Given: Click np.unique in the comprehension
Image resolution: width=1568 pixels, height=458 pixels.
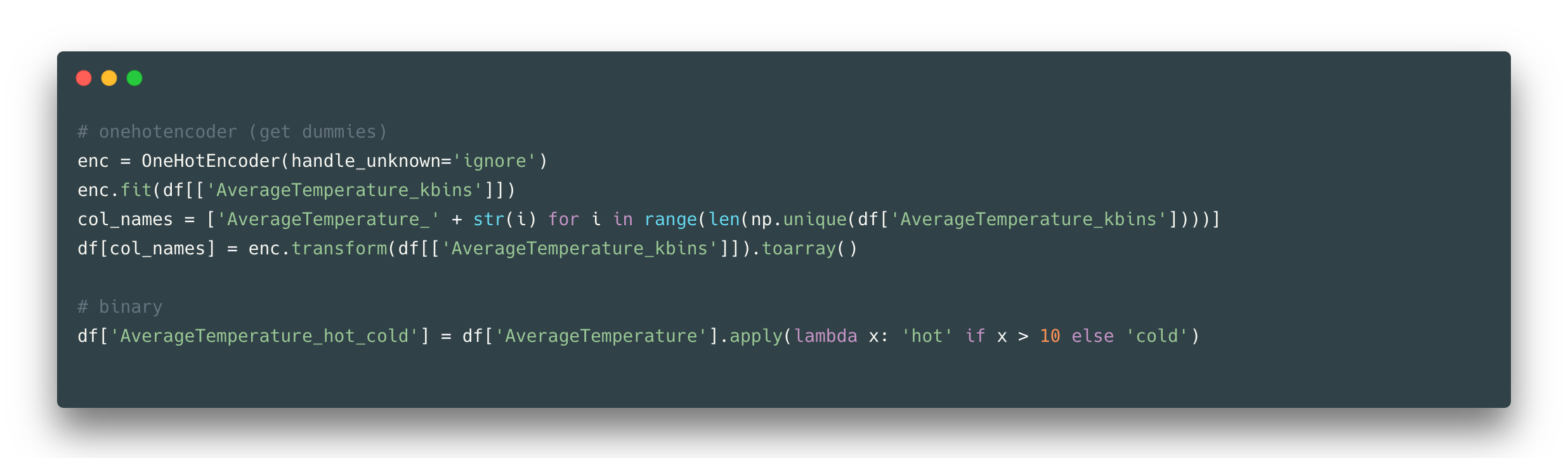Looking at the screenshot, I should coord(799,219).
